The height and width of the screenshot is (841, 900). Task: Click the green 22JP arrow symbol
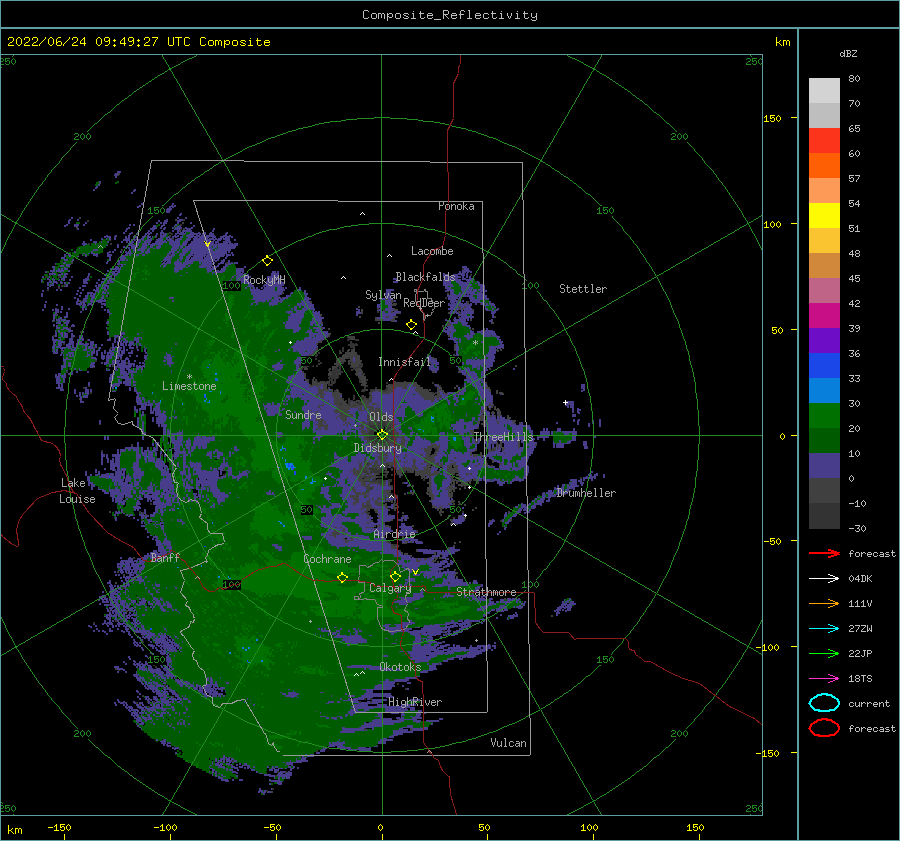824,653
